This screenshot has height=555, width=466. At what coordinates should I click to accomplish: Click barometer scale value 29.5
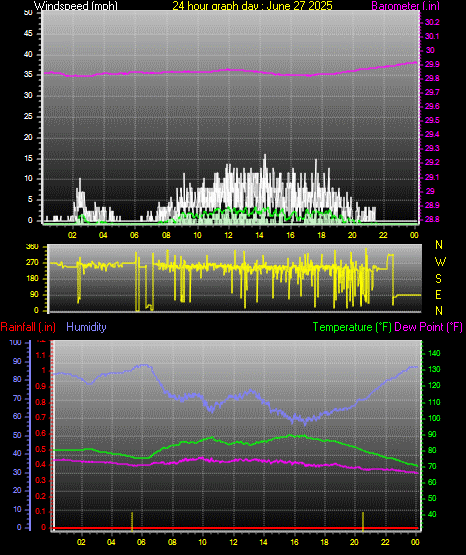[x=432, y=120]
